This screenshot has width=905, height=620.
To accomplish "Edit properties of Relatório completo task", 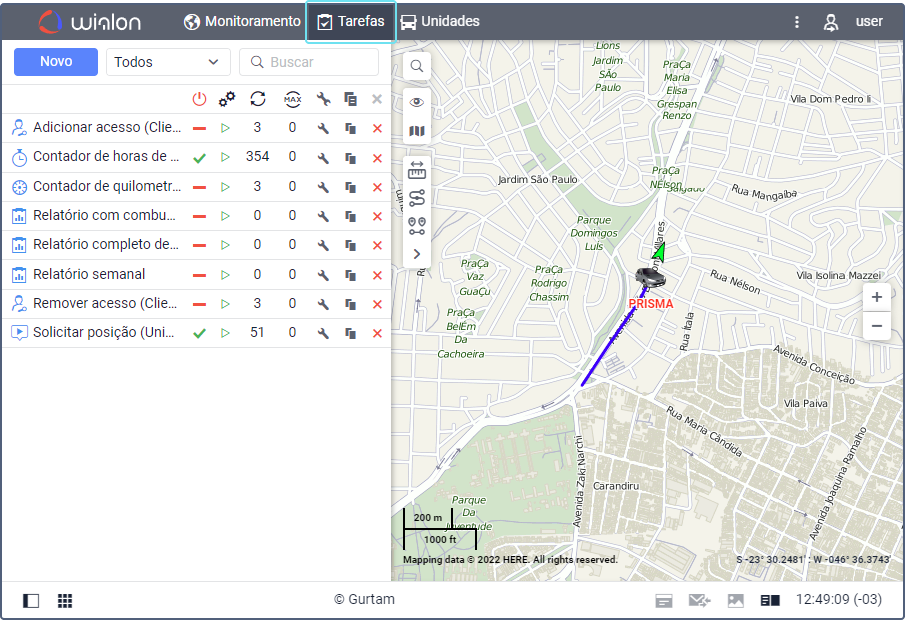I will click(x=323, y=245).
